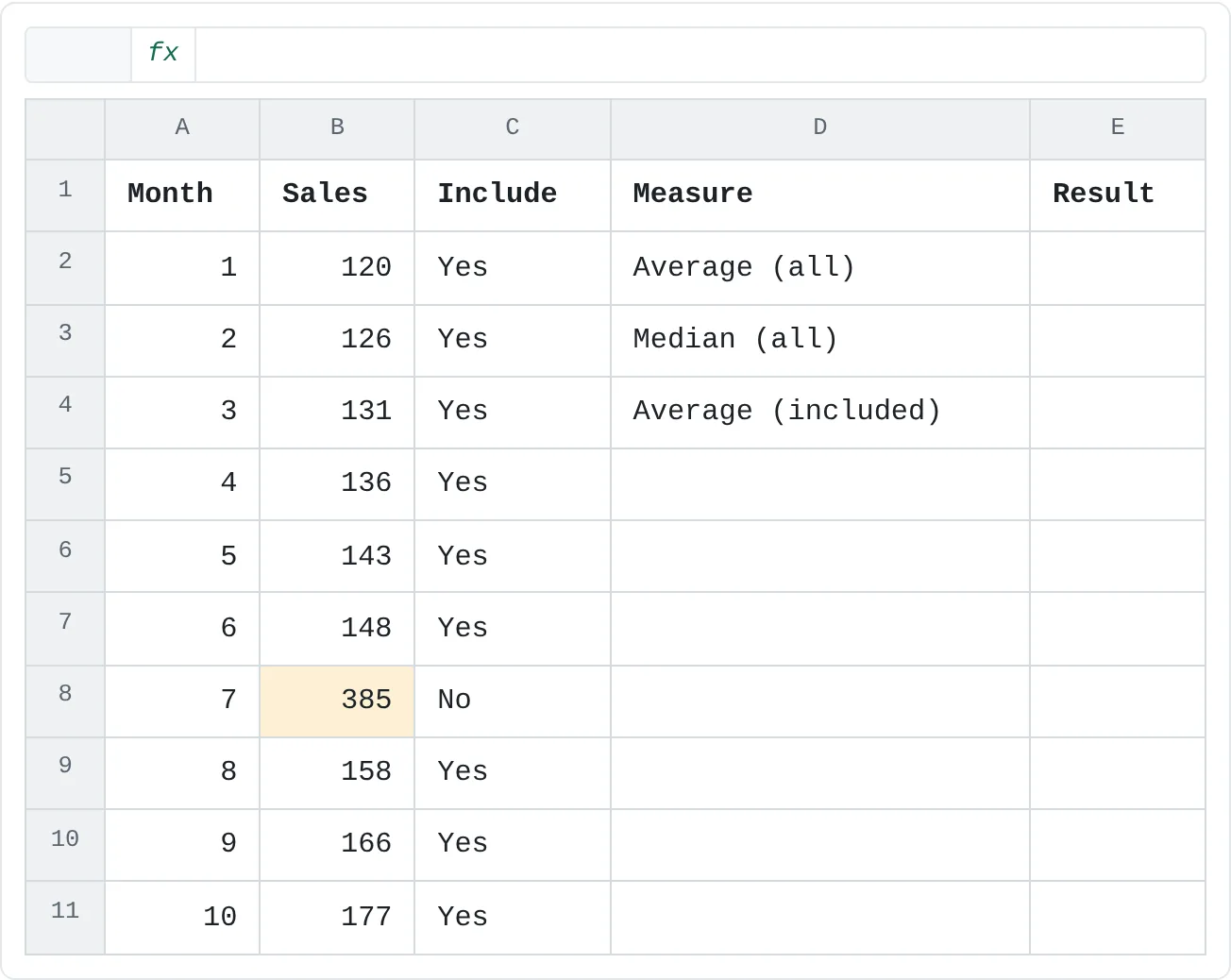
Task: Select row 1 by its row header
Action: 65,195
